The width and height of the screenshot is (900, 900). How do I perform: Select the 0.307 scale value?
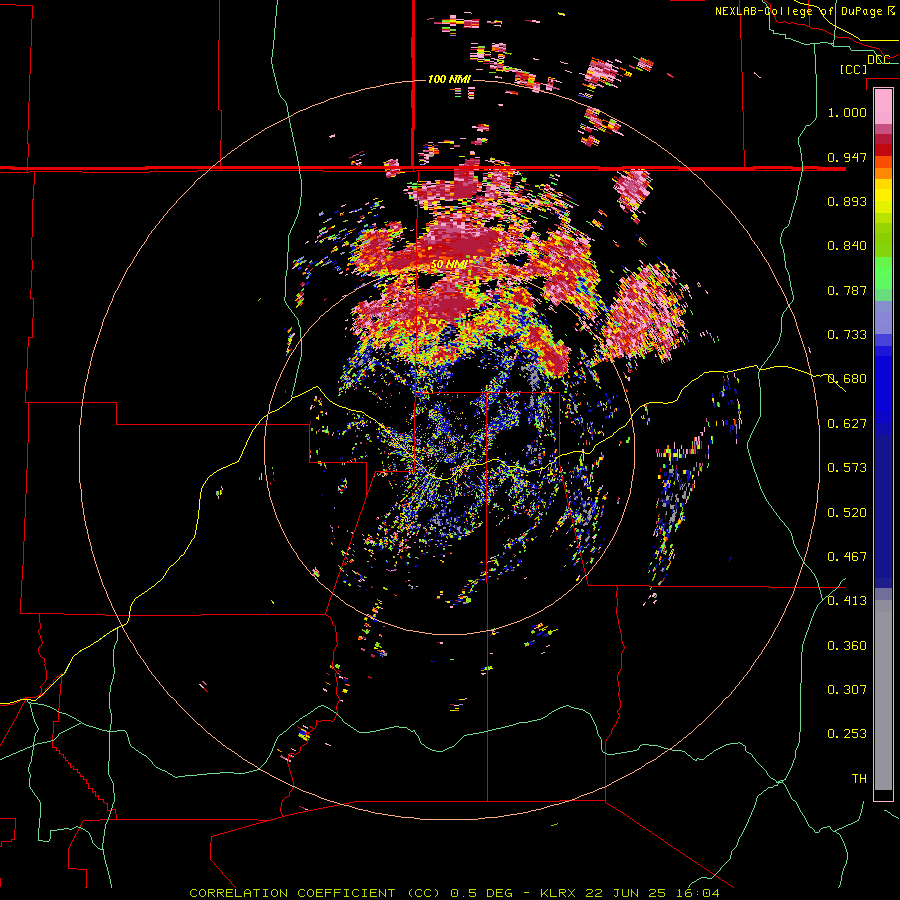[847, 689]
